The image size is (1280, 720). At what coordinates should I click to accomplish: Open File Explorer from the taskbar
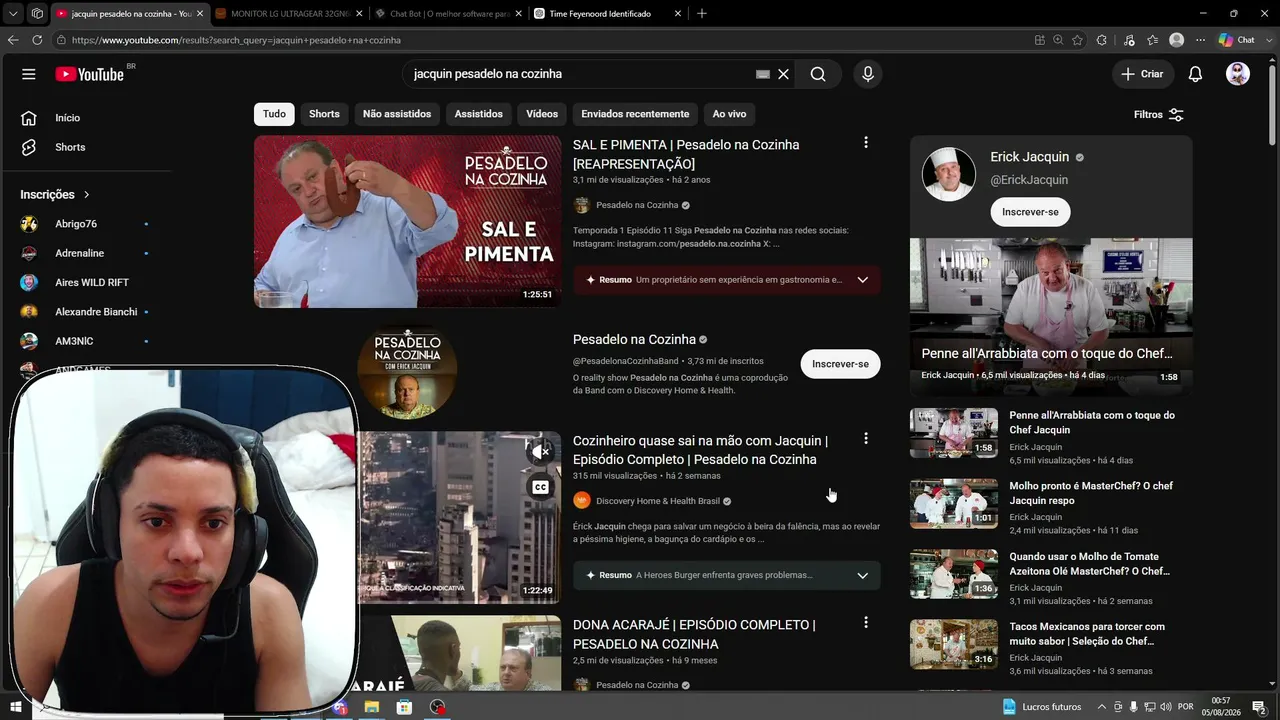click(372, 707)
